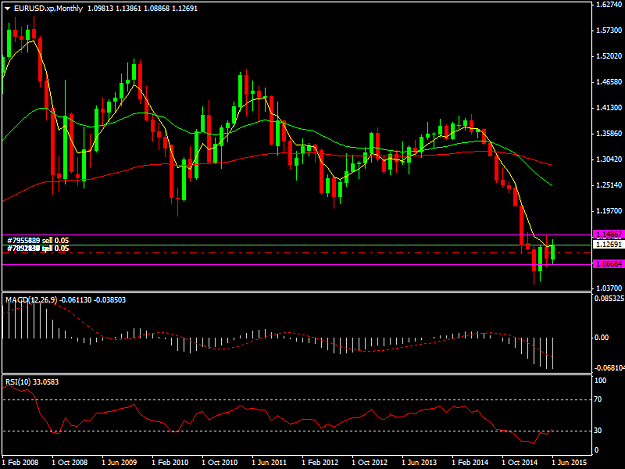
Task: Click the current price label 1.12691 on axis
Action: click(x=609, y=244)
